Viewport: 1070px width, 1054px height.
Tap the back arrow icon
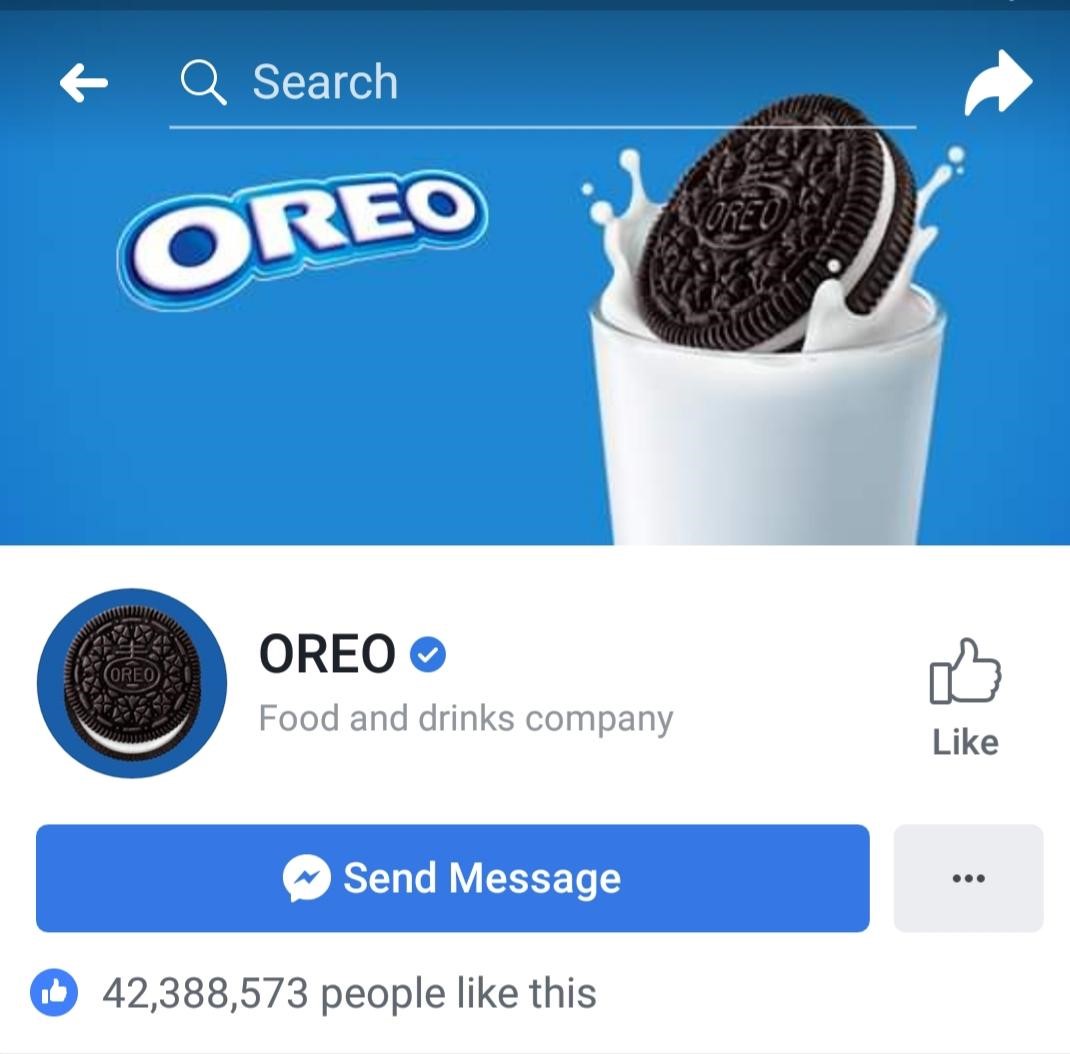(x=83, y=83)
